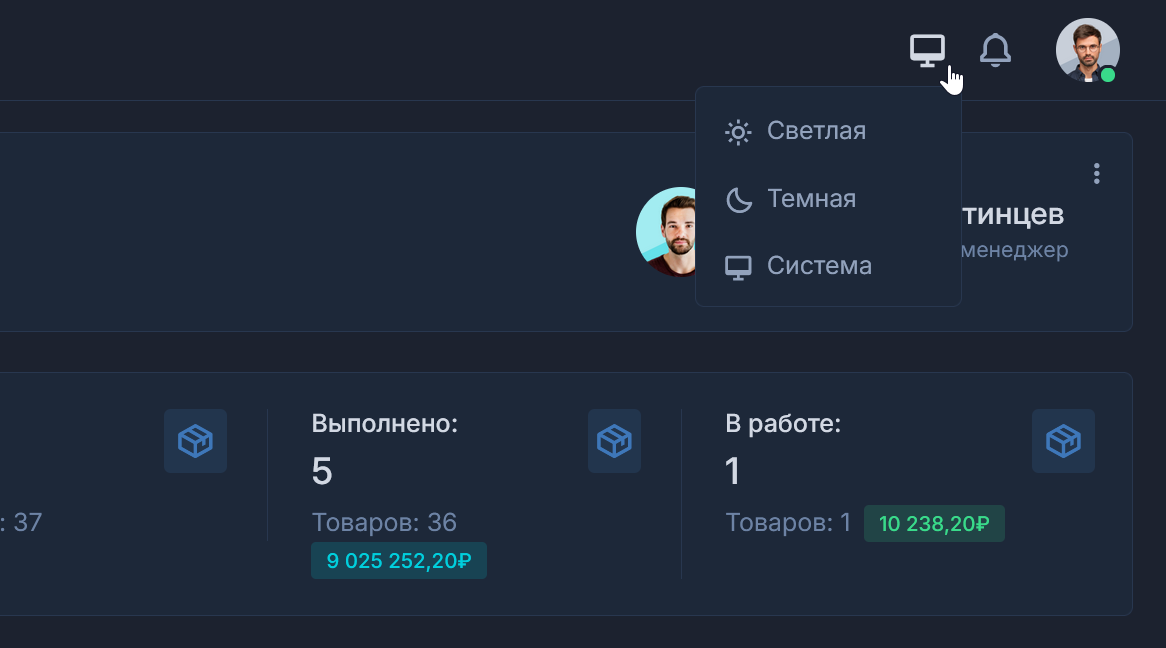
Task: Click the monitor icon beside Система
Action: (738, 267)
